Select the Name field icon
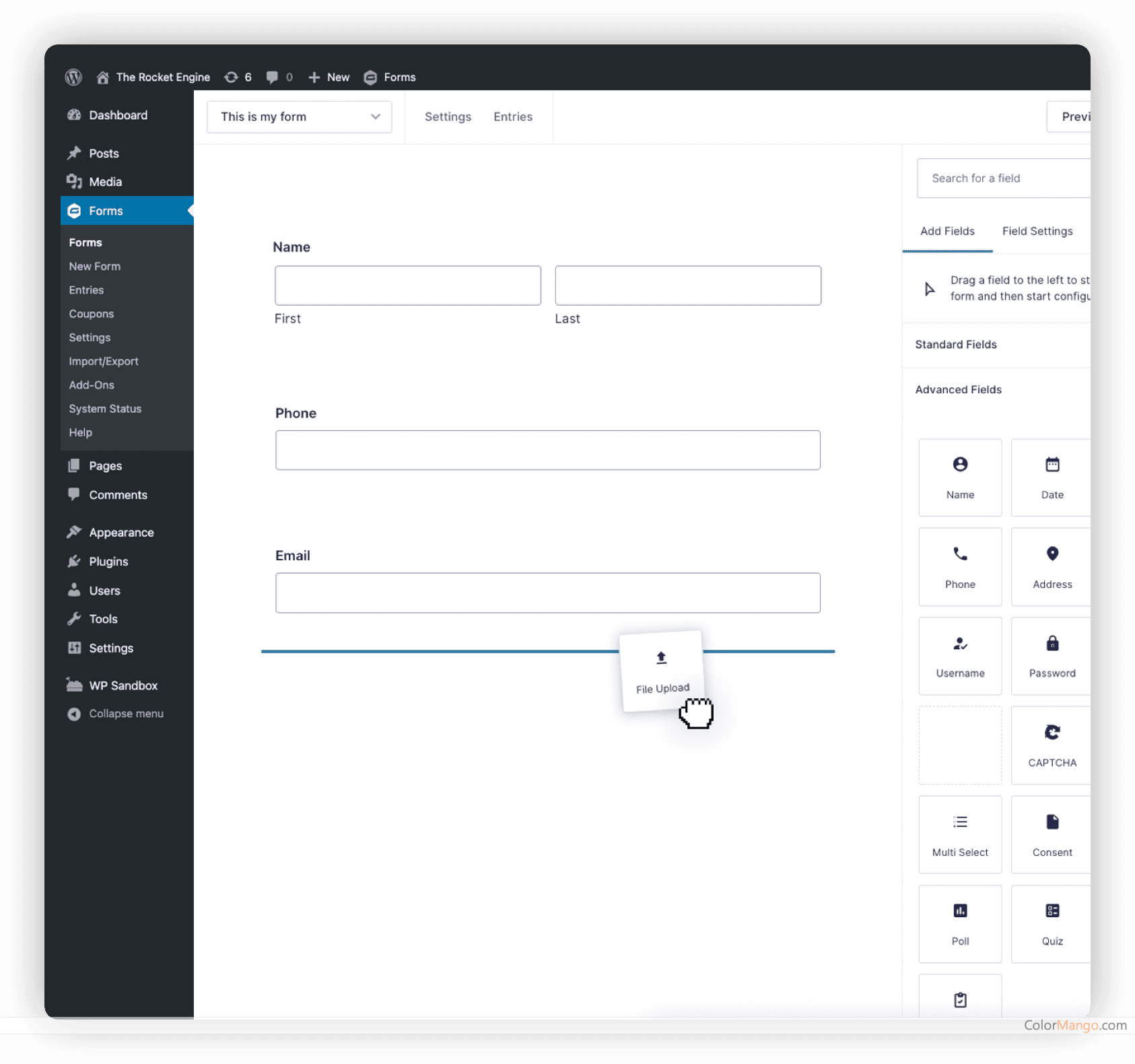Viewport: 1135px width, 1064px height. tap(960, 477)
